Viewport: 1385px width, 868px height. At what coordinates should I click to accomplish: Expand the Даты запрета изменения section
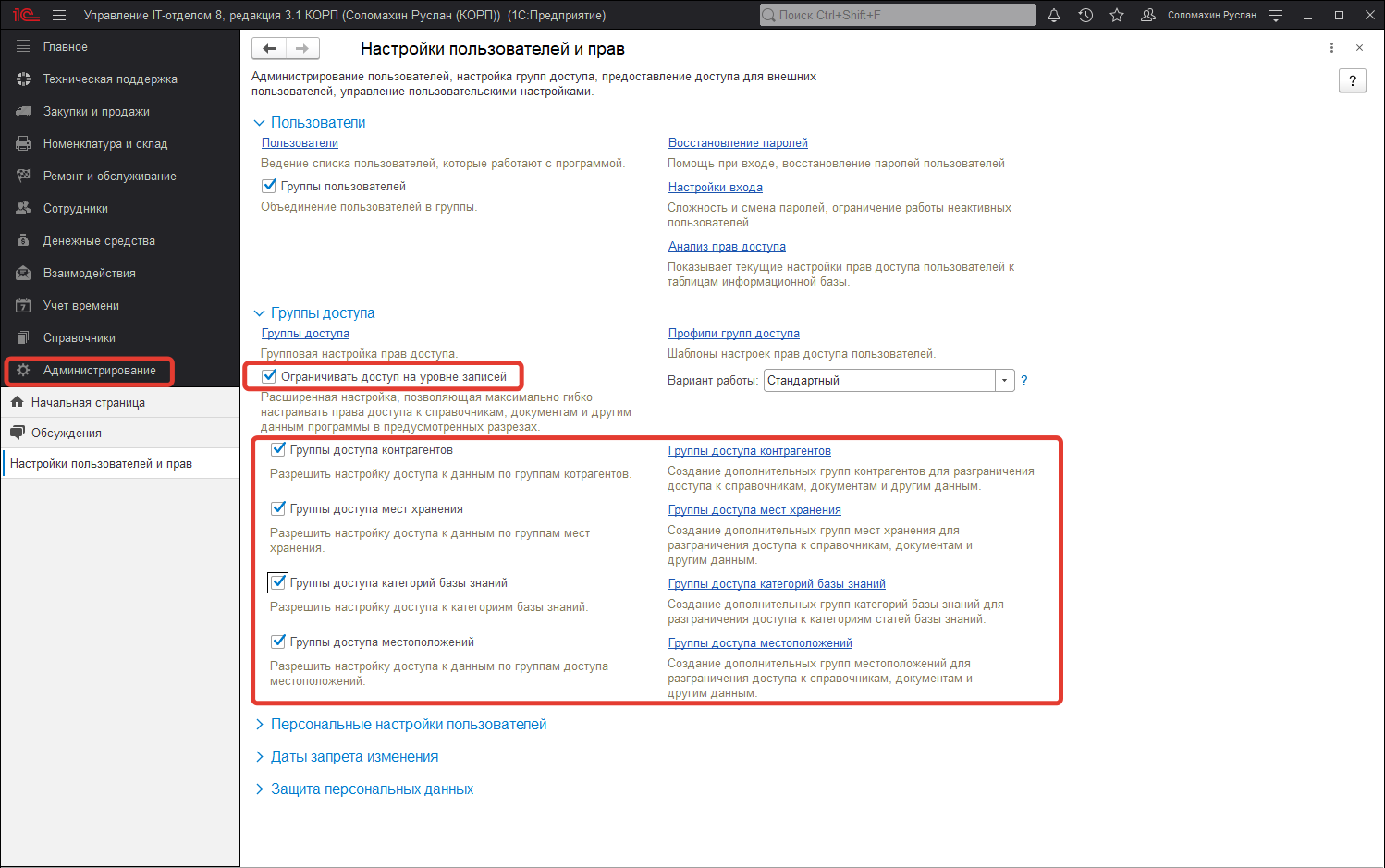(x=354, y=757)
